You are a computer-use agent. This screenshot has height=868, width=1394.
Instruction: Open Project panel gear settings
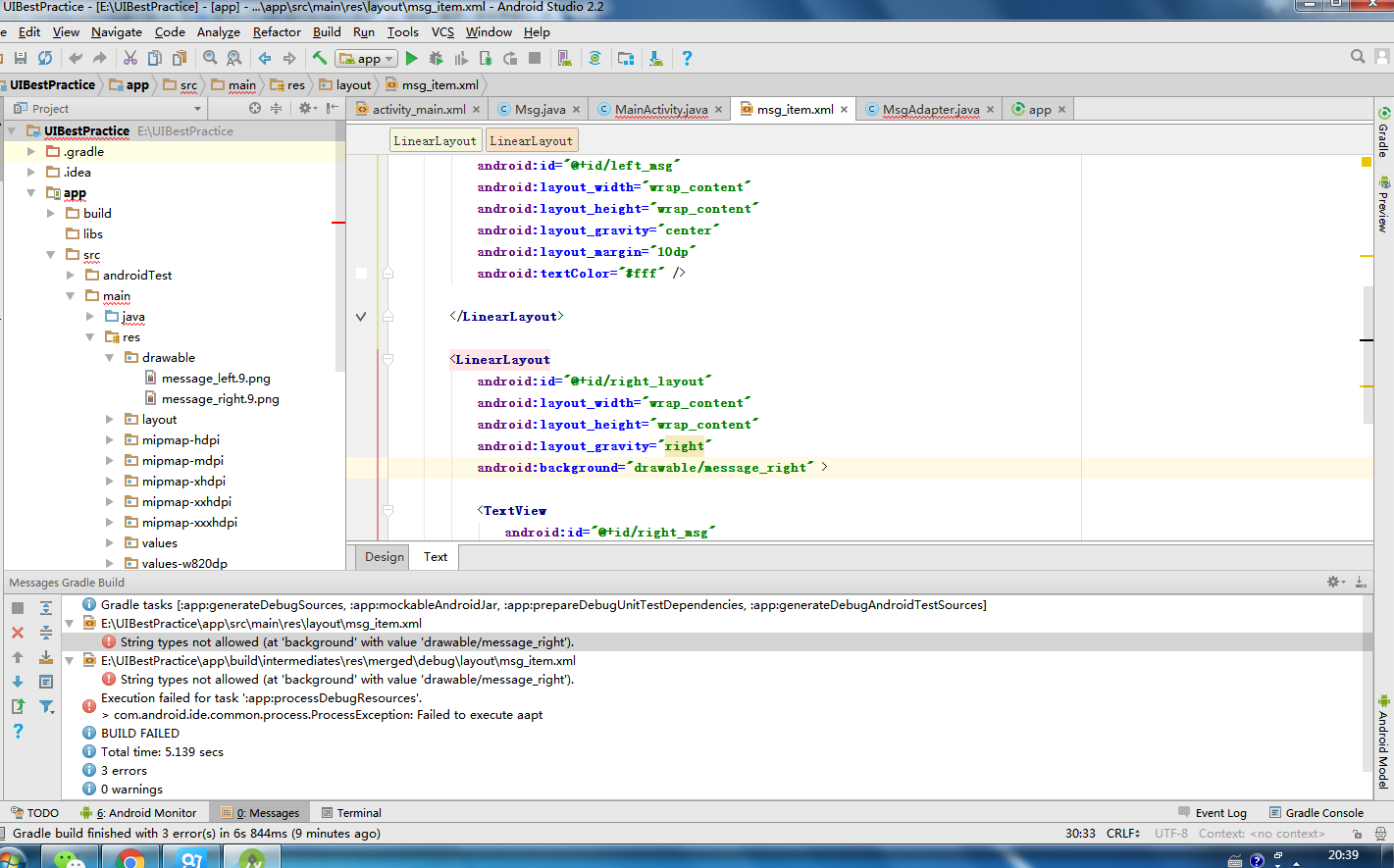pos(306,108)
